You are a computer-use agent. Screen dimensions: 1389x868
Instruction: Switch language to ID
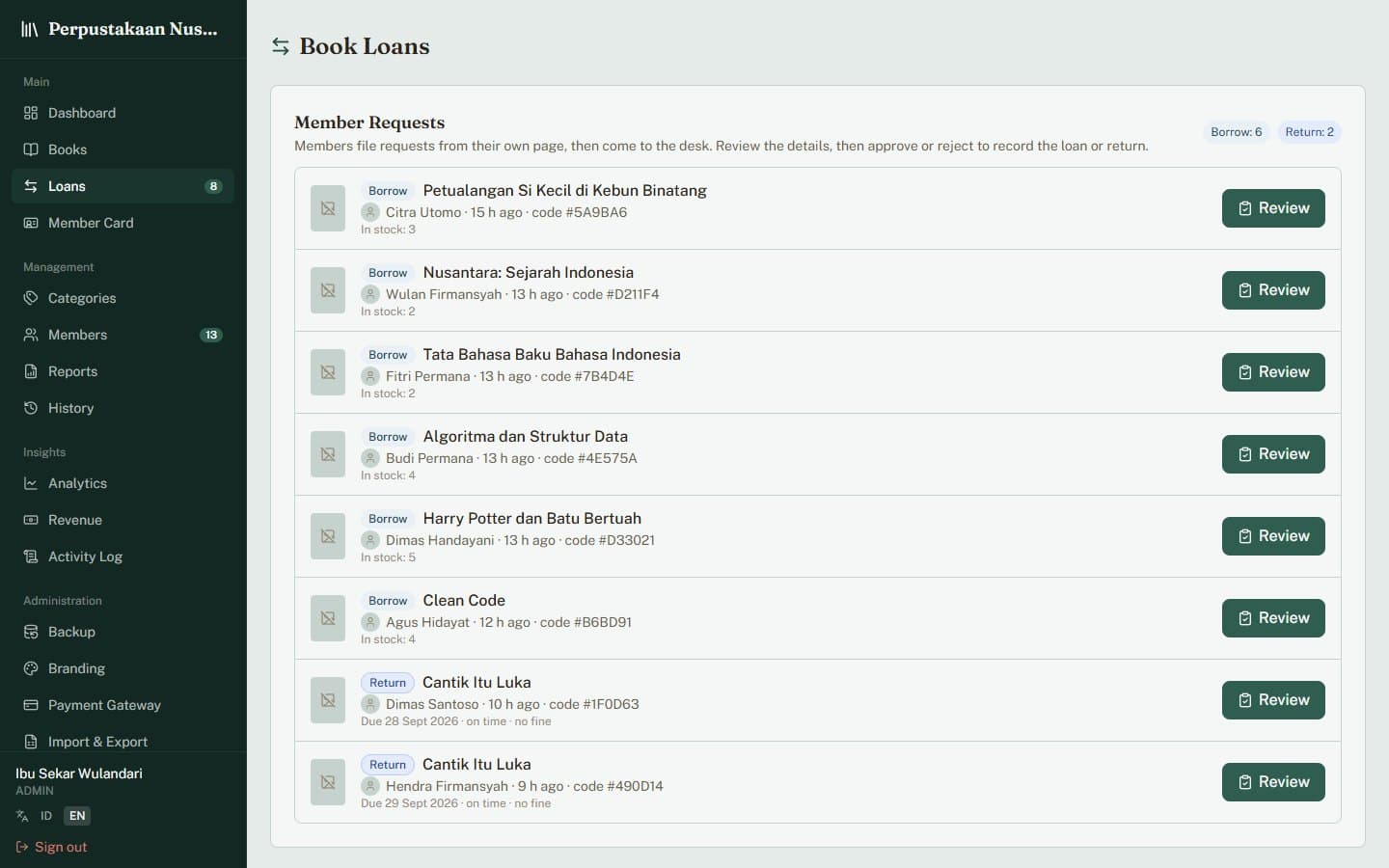[x=46, y=816]
